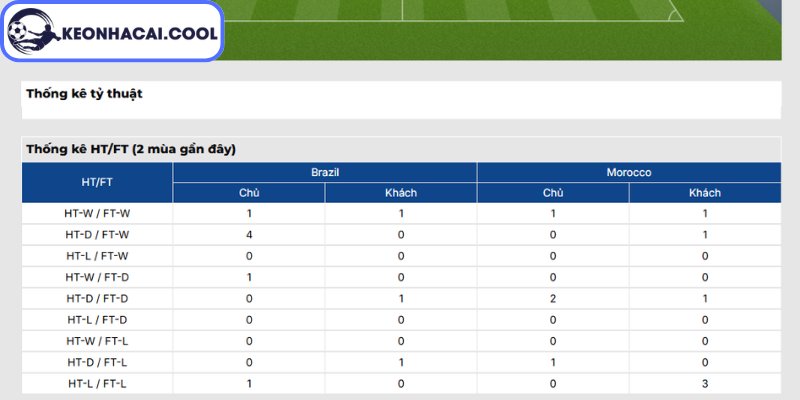This screenshot has width=800, height=400.
Task: Click the HT-D / FT-W row label
Action: coord(97,235)
